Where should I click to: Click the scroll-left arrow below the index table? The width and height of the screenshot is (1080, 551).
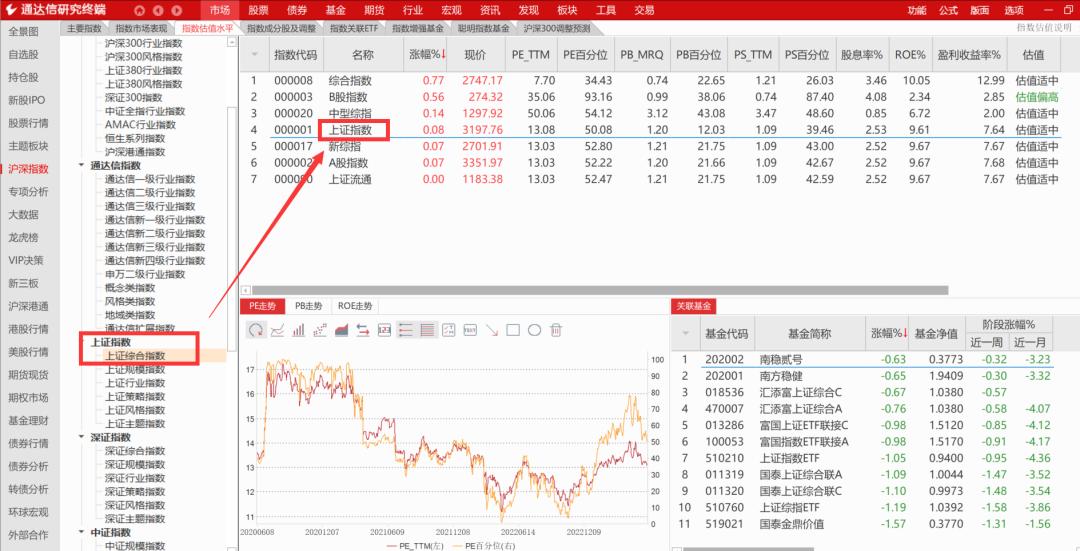pos(246,291)
